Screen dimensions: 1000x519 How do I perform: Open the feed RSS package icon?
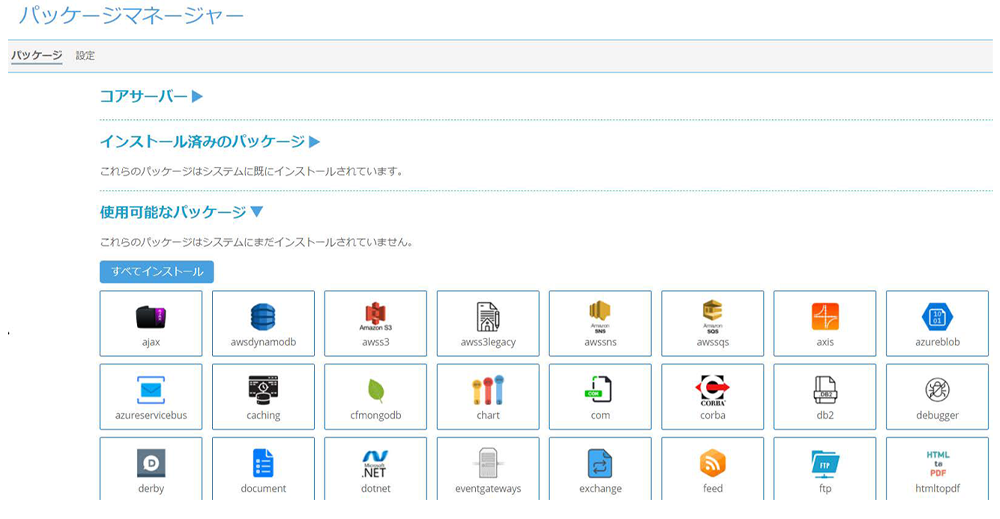pos(712,463)
